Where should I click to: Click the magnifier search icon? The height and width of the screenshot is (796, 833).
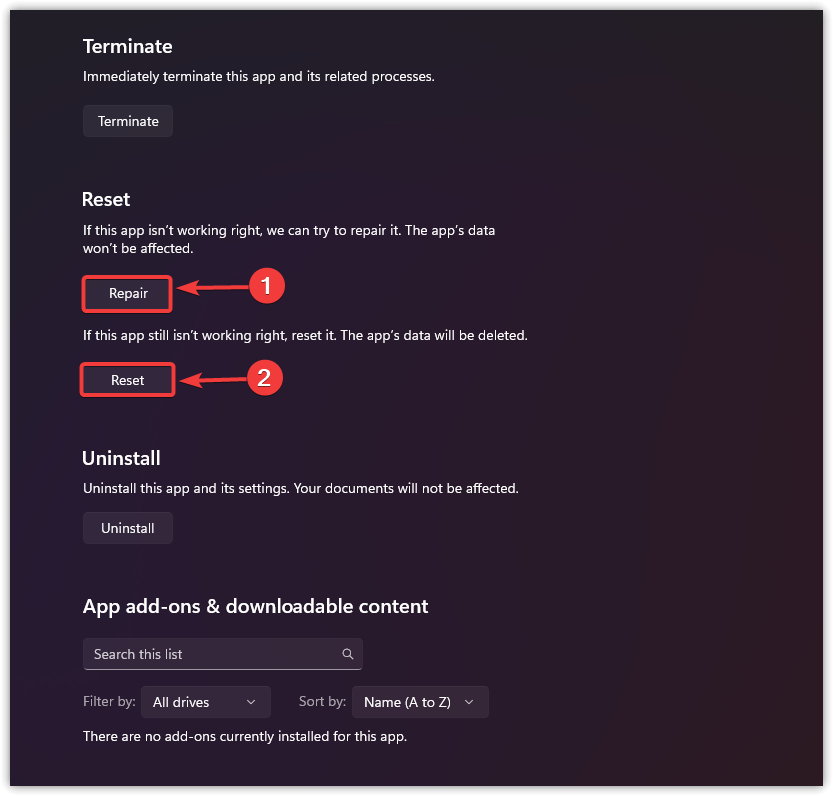[x=348, y=654]
